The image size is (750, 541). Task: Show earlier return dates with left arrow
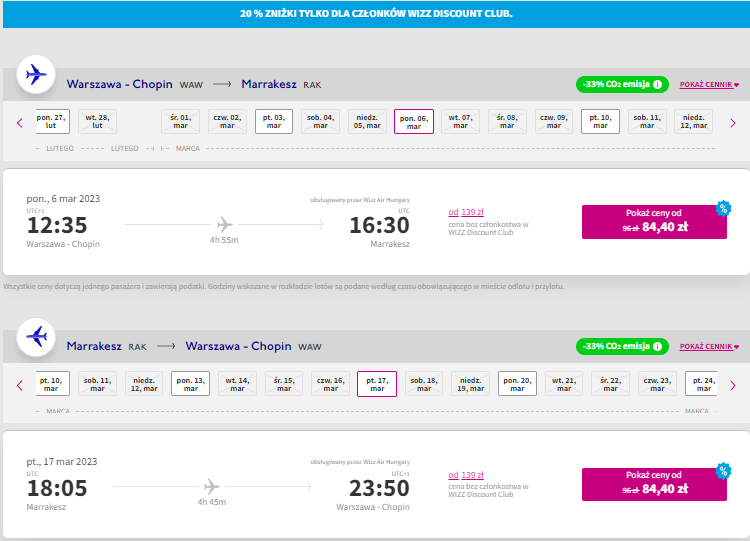[20, 385]
